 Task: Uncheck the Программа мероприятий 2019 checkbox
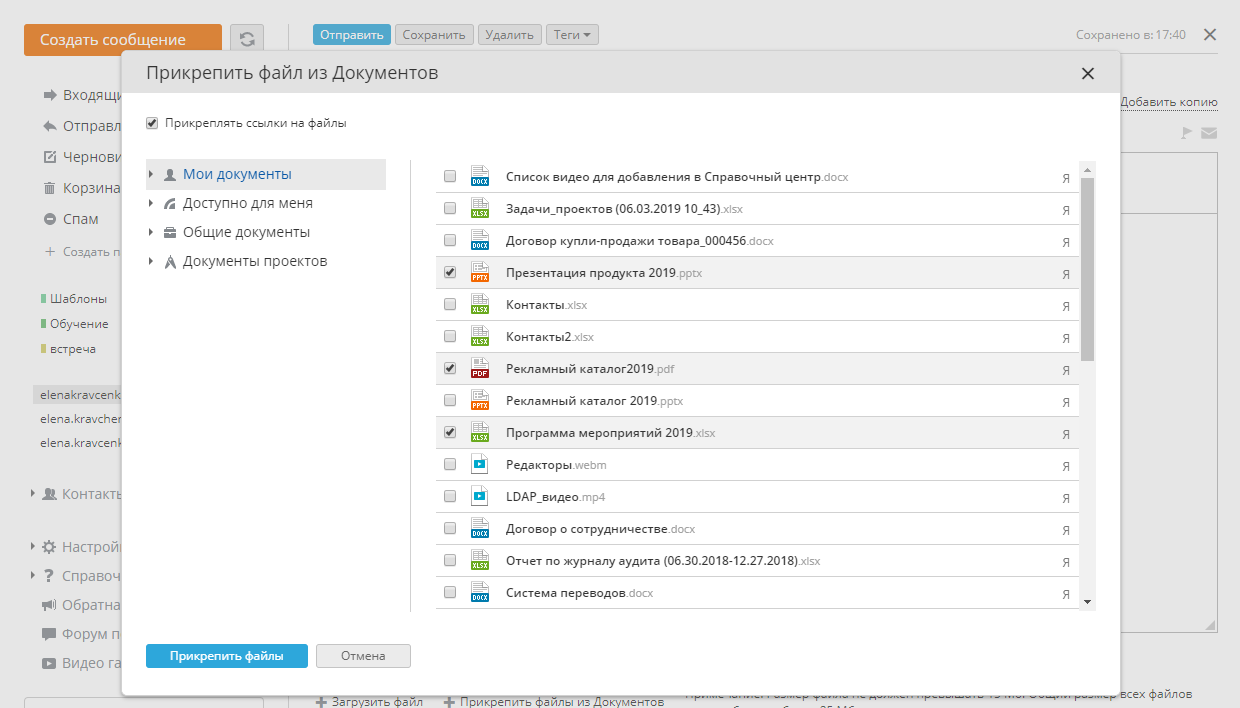click(x=450, y=433)
